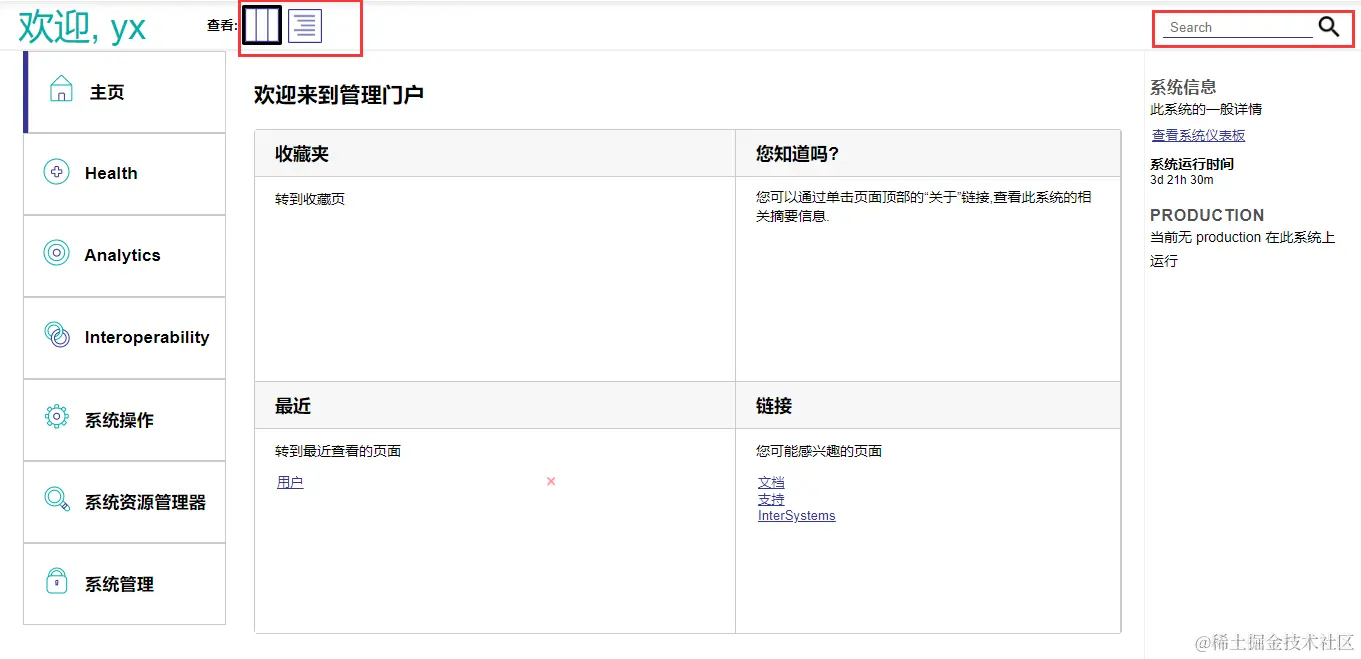Click the 系统信息 heading

(1183, 87)
